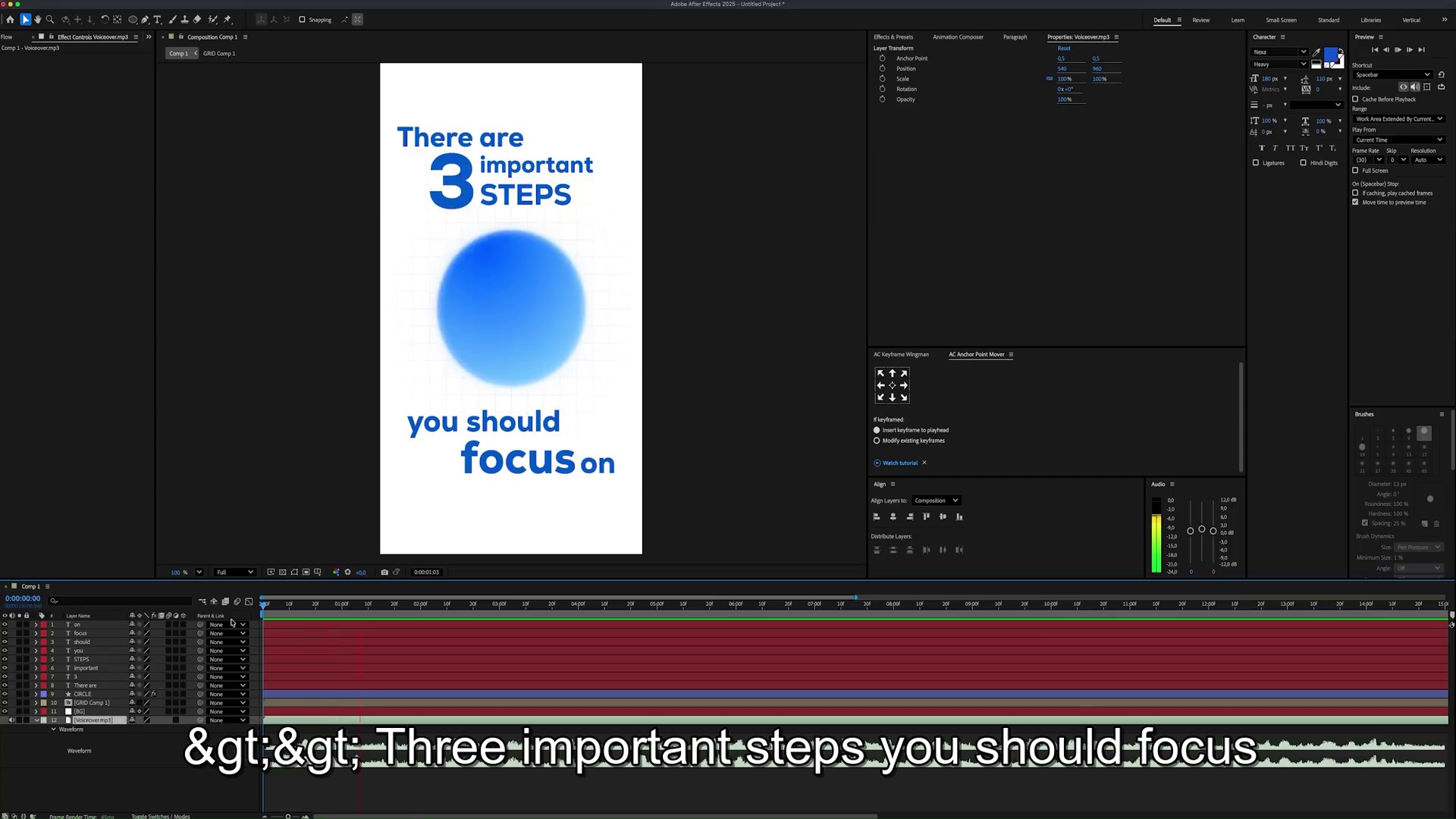The height and width of the screenshot is (819, 1456).
Task: Open the Current Time Play From dropdown
Action: coord(1398,140)
